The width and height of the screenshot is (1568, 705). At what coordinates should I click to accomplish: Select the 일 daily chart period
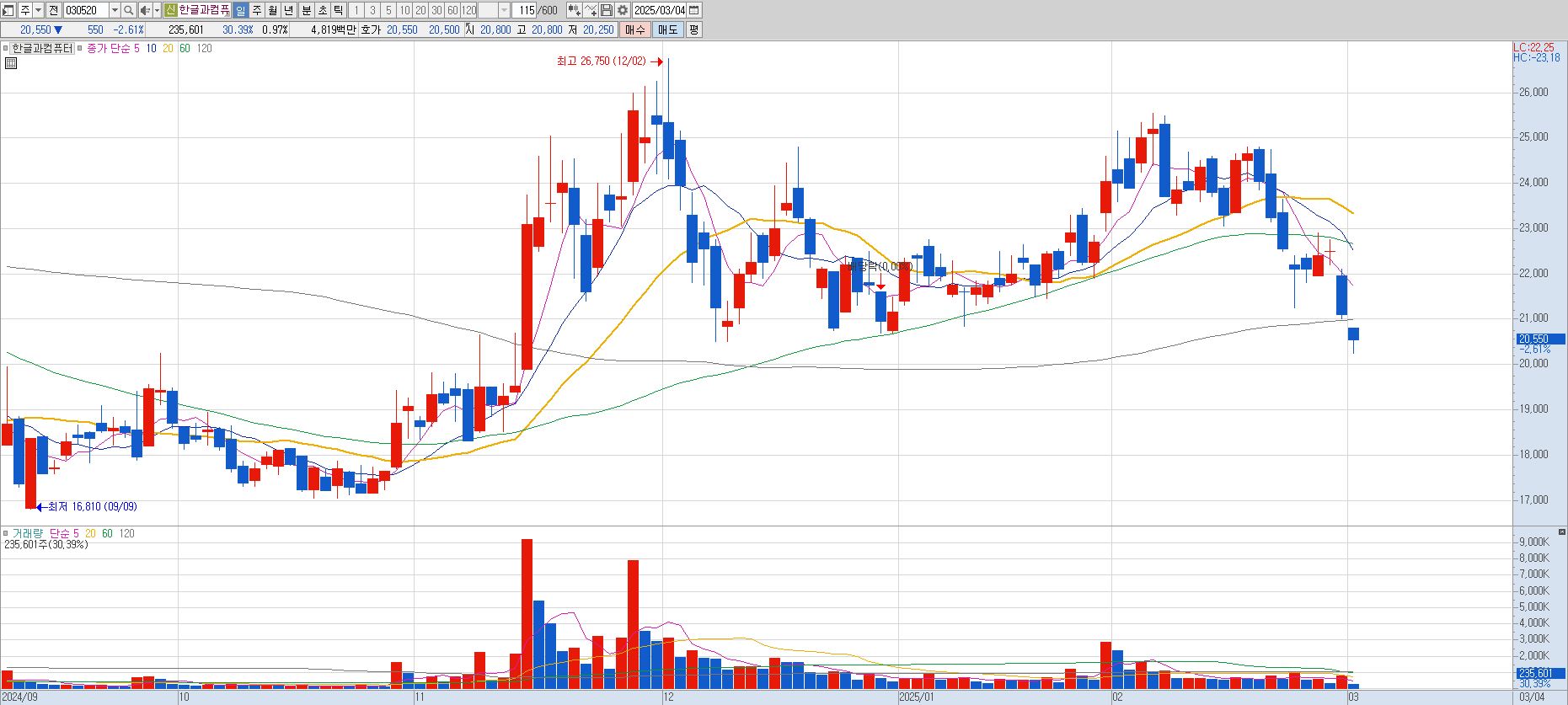[241, 10]
